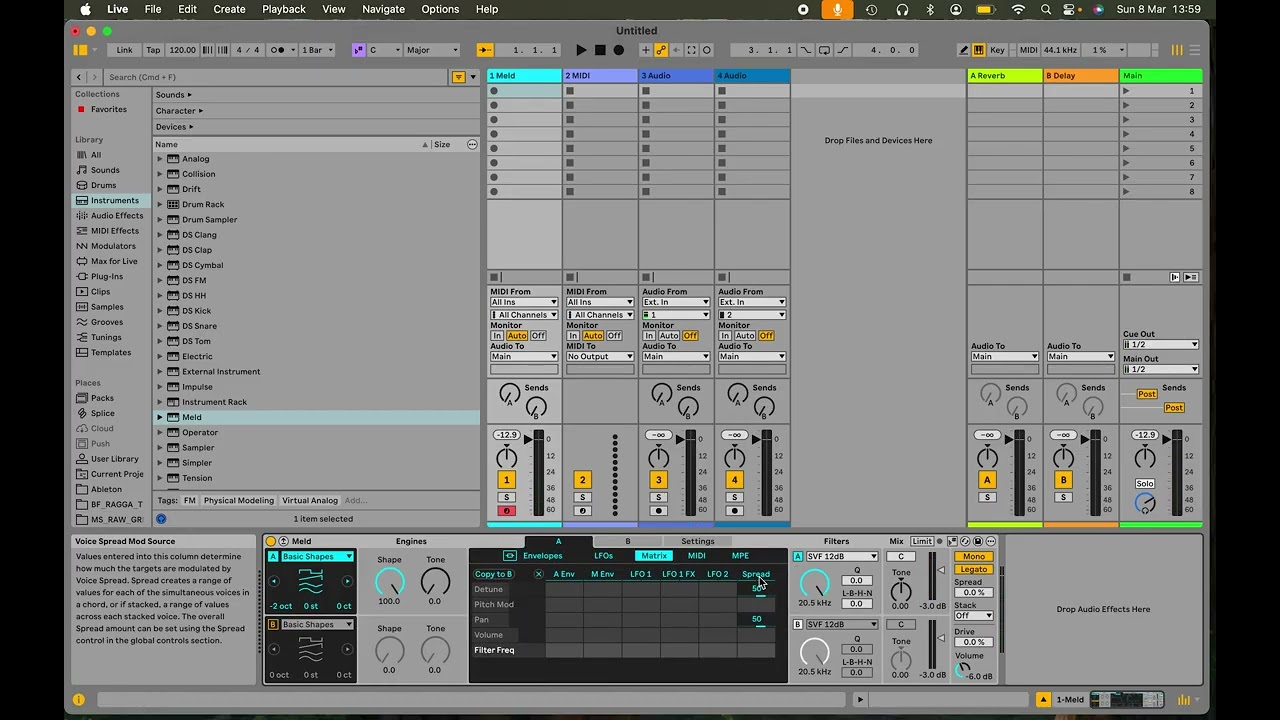The image size is (1280, 720).
Task: Toggle track 3 activator button
Action: [x=658, y=480]
